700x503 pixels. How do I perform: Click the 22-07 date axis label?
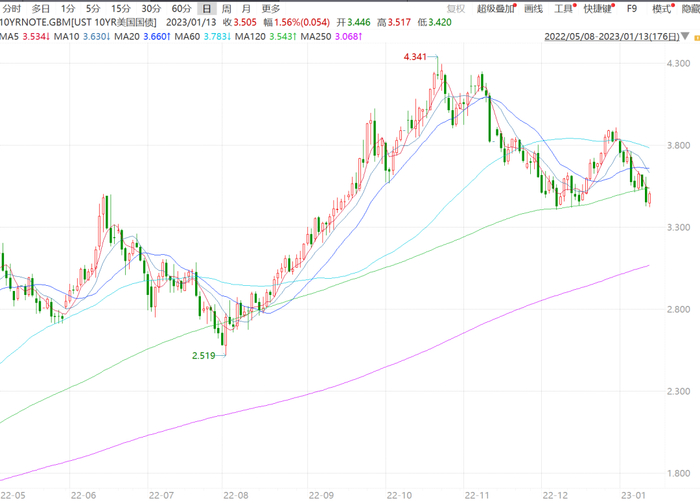(x=161, y=495)
